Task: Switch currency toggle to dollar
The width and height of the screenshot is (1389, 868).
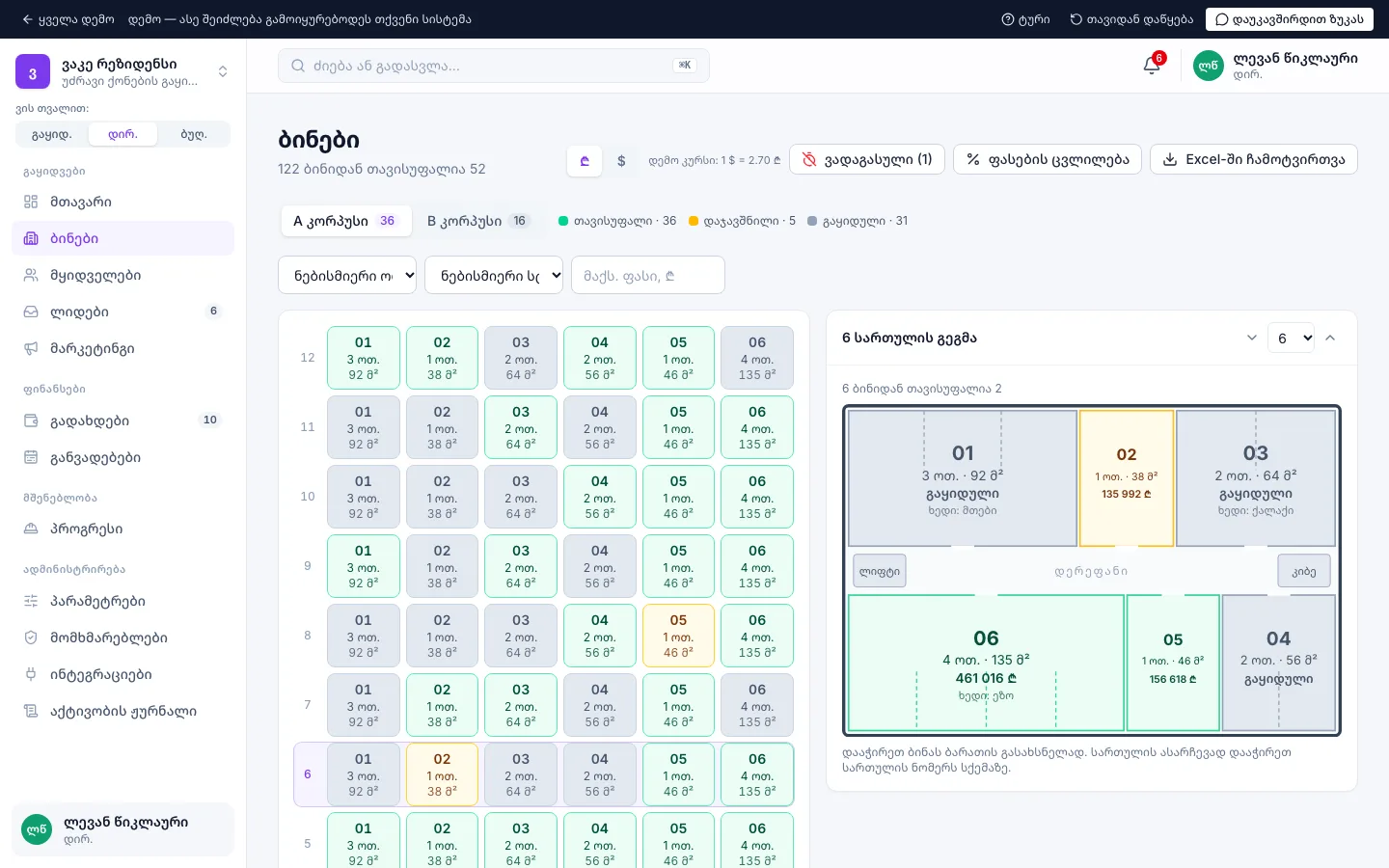Action: [x=621, y=161]
